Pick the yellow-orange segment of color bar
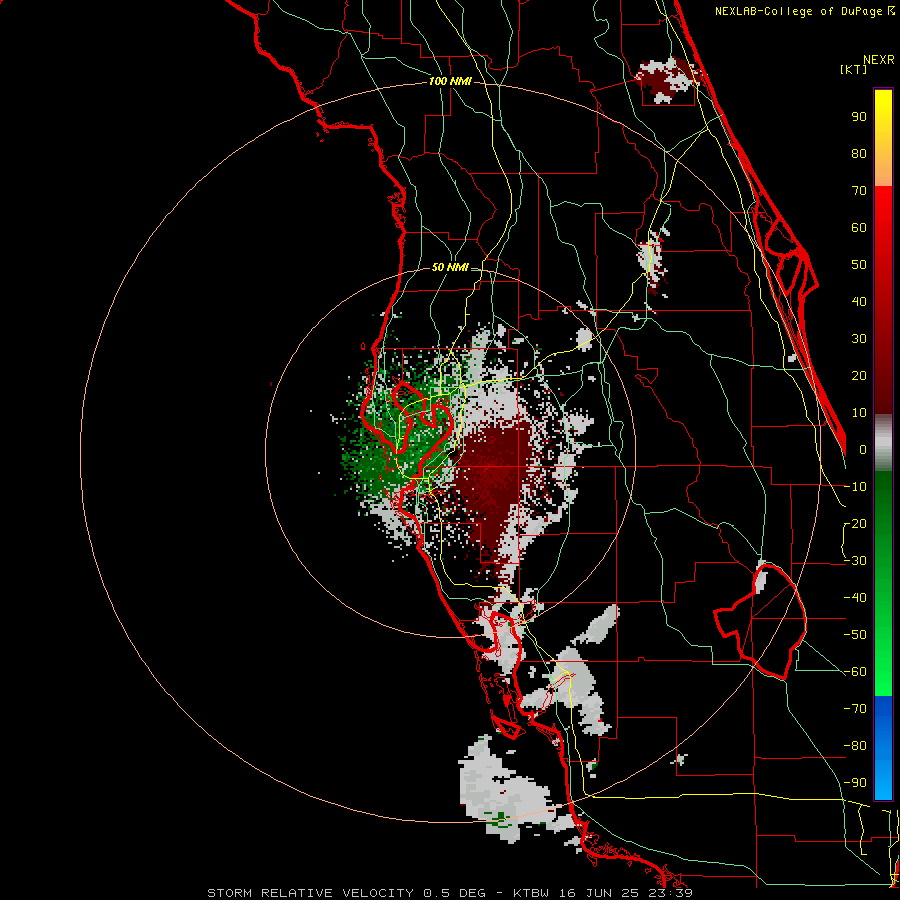Screen dimensions: 900x900 point(883,138)
